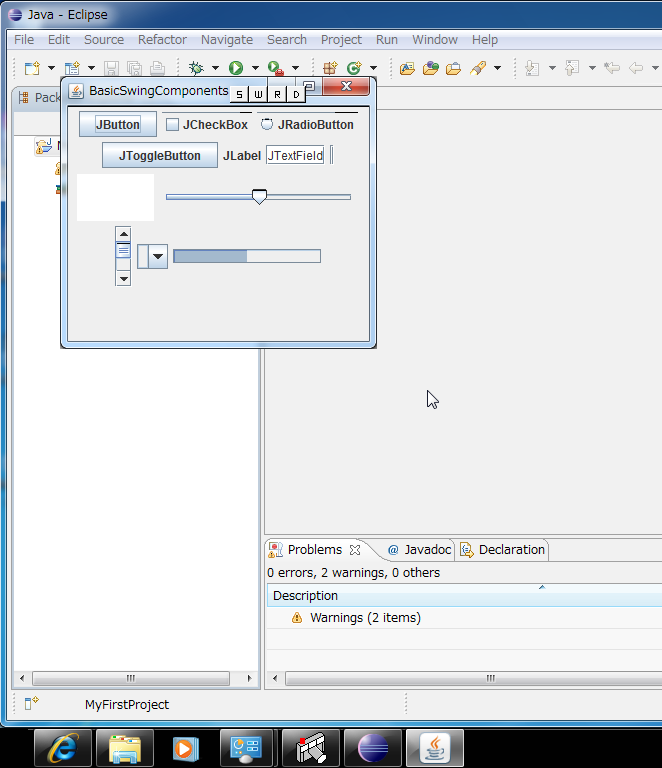The image size is (662, 768).
Task: Click the Description column header
Action: [x=306, y=596]
